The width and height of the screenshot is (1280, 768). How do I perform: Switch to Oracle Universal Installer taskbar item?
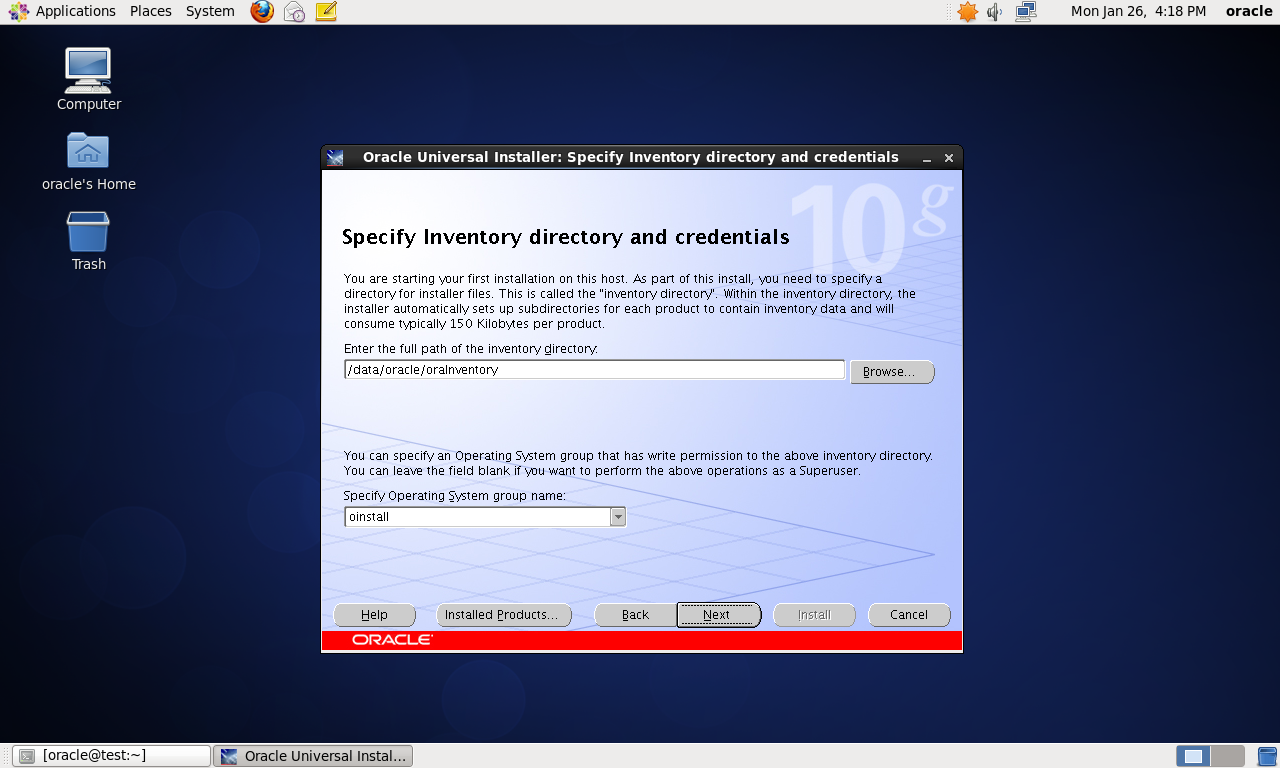click(x=313, y=756)
